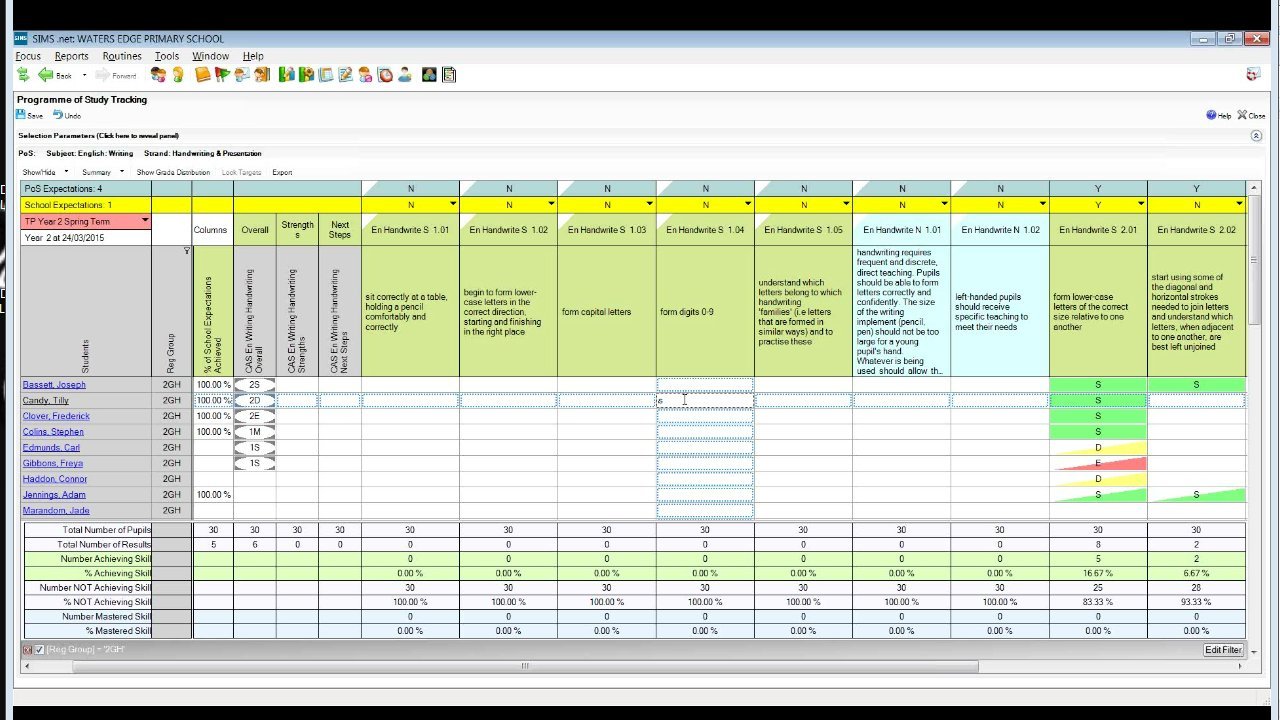Open the notepad with pencil toolbar icon
The width and height of the screenshot is (1280, 720).
[x=345, y=75]
